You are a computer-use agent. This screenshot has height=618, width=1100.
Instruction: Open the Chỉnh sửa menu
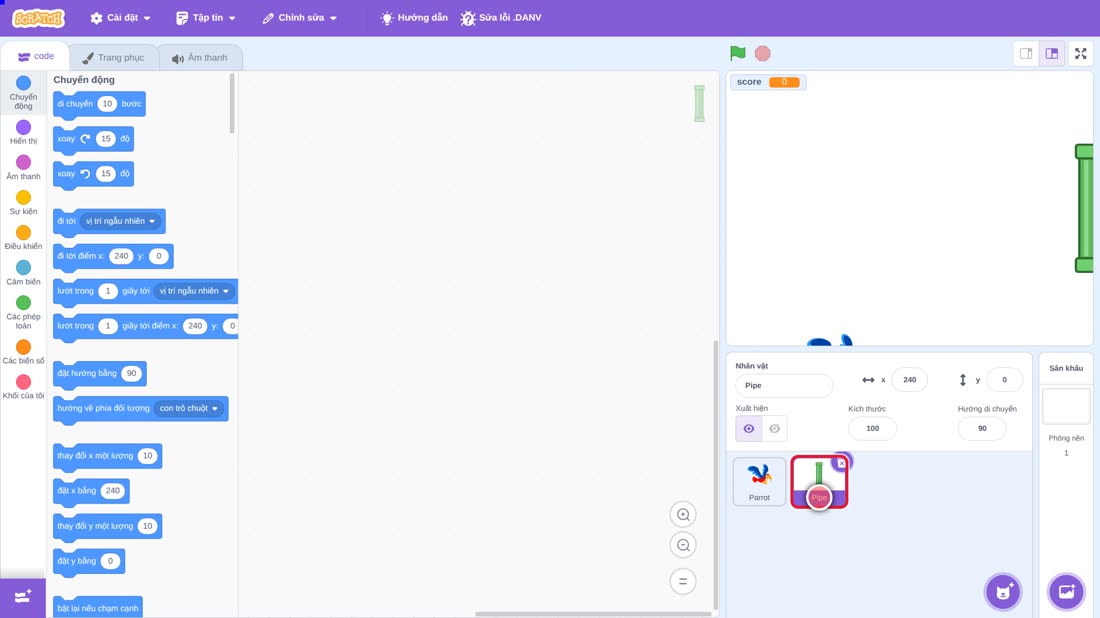[x=300, y=18]
